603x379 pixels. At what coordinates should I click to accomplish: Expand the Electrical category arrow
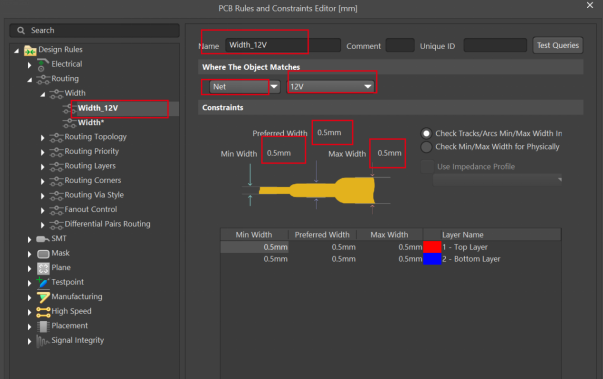pyautogui.click(x=30, y=65)
